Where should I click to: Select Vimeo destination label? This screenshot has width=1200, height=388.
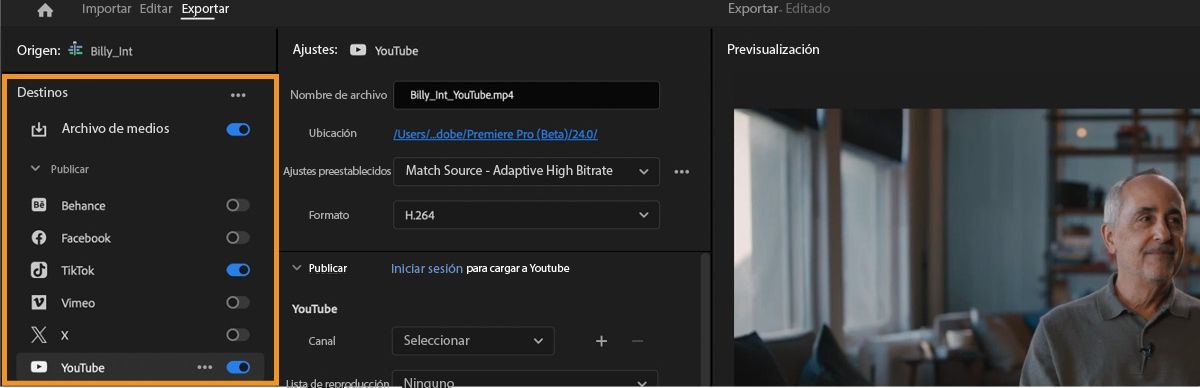click(x=78, y=302)
